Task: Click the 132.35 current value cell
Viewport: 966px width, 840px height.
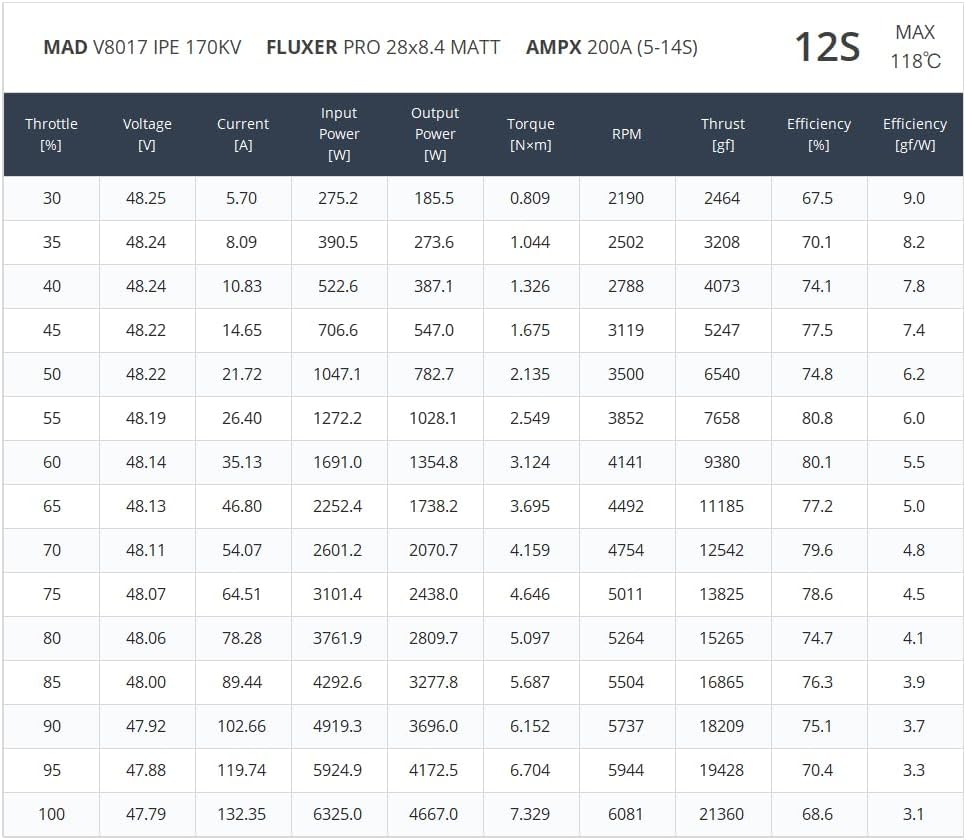Action: [242, 814]
